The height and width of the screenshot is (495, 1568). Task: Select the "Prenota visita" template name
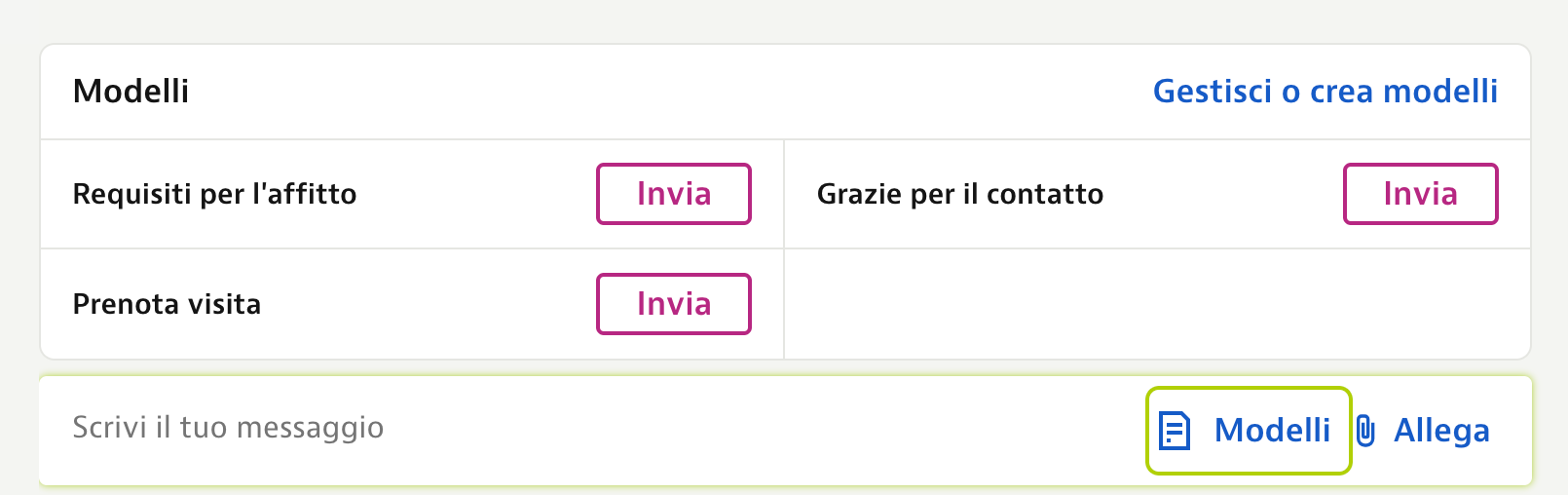click(x=167, y=304)
